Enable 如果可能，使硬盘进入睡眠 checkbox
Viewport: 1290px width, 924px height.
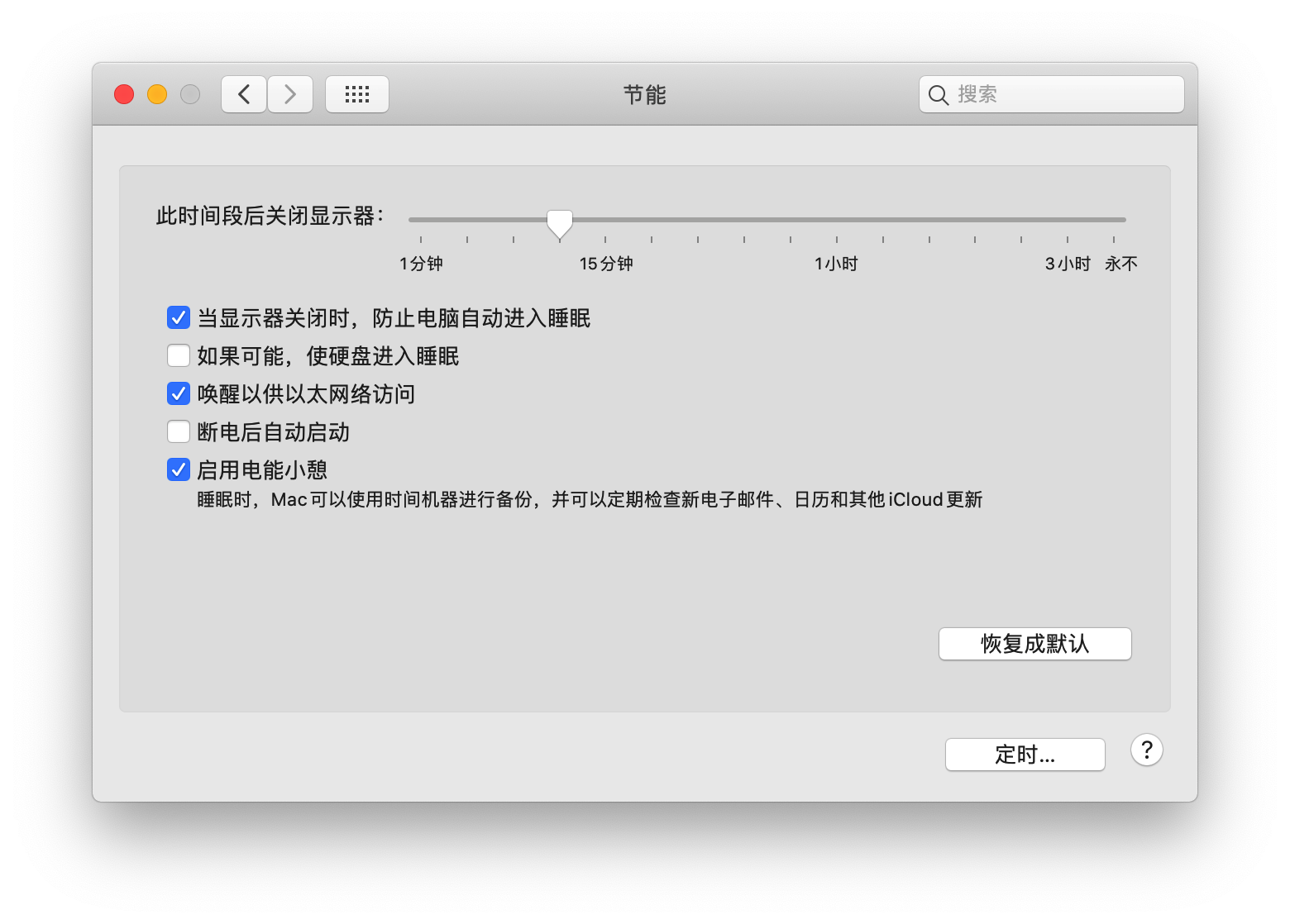tap(179, 355)
